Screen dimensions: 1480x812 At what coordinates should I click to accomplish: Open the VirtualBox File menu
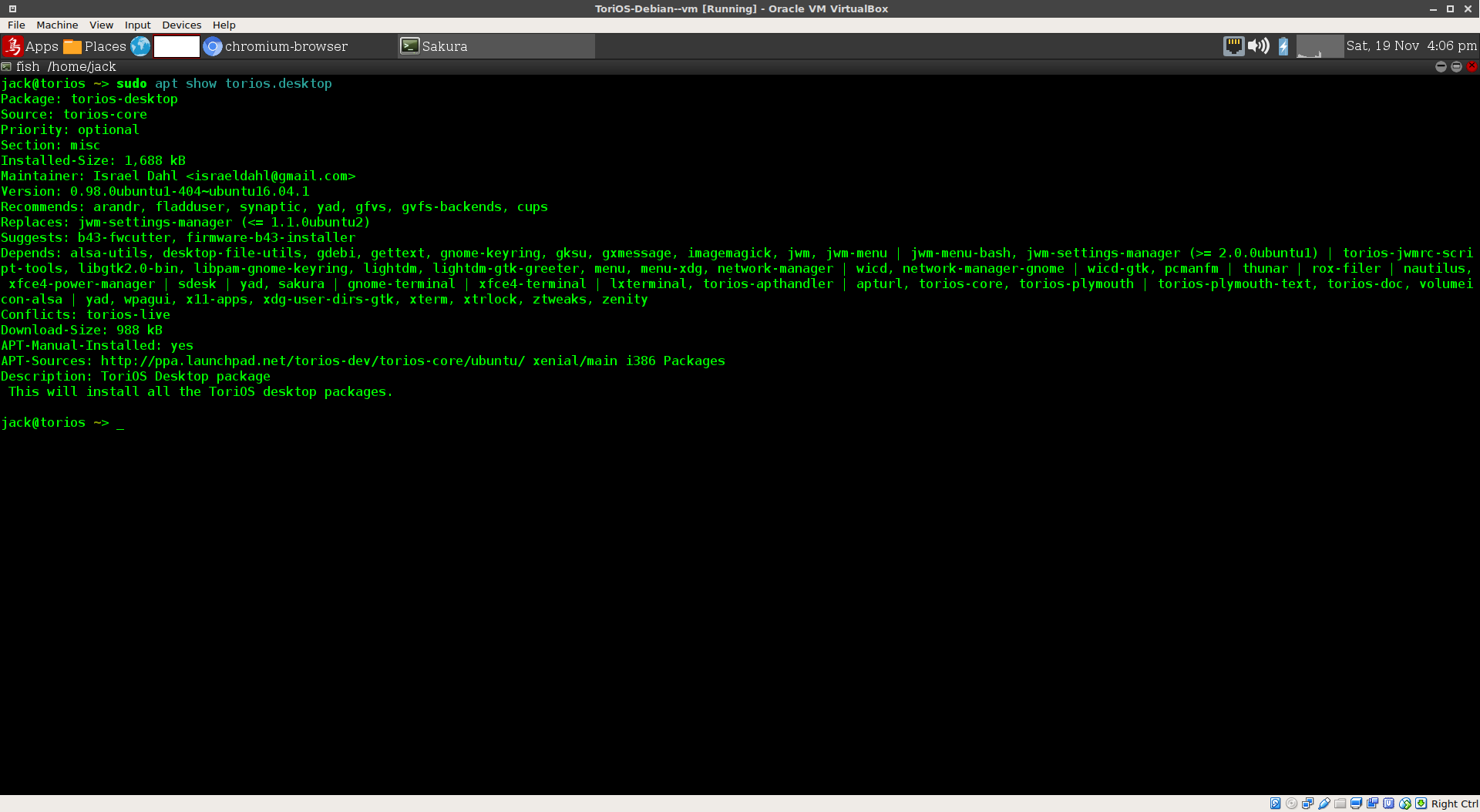point(16,25)
